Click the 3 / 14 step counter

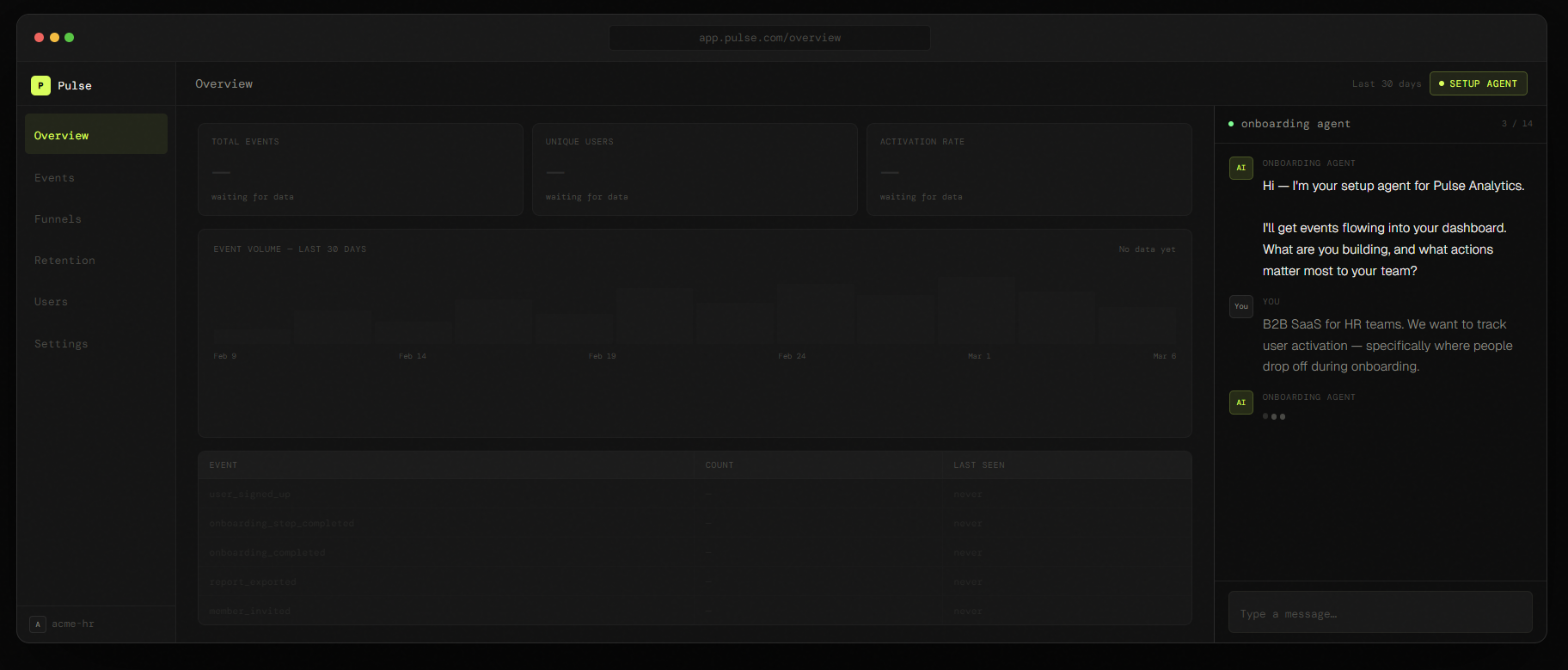click(1517, 124)
